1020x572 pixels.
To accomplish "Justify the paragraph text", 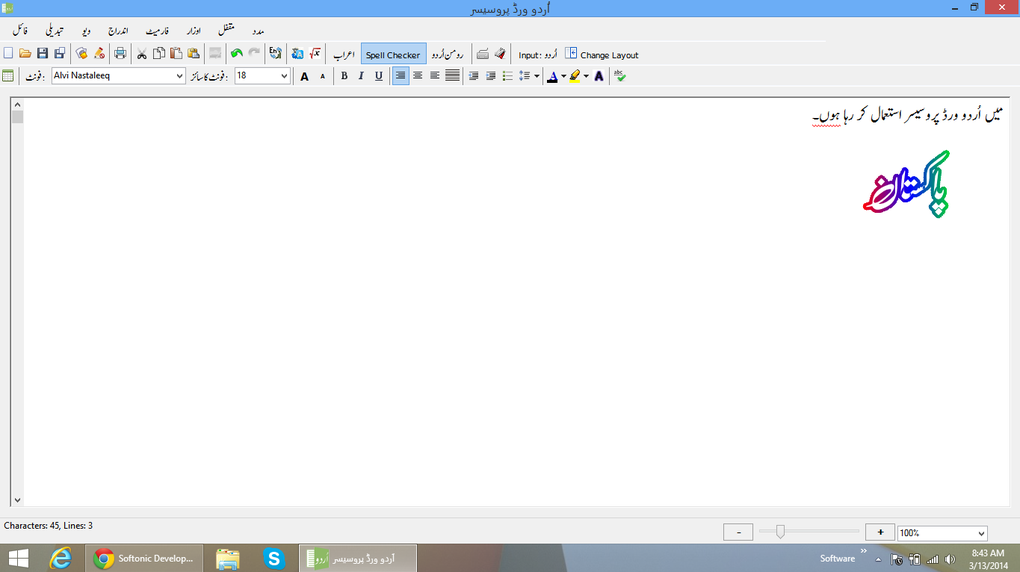I will 452,76.
